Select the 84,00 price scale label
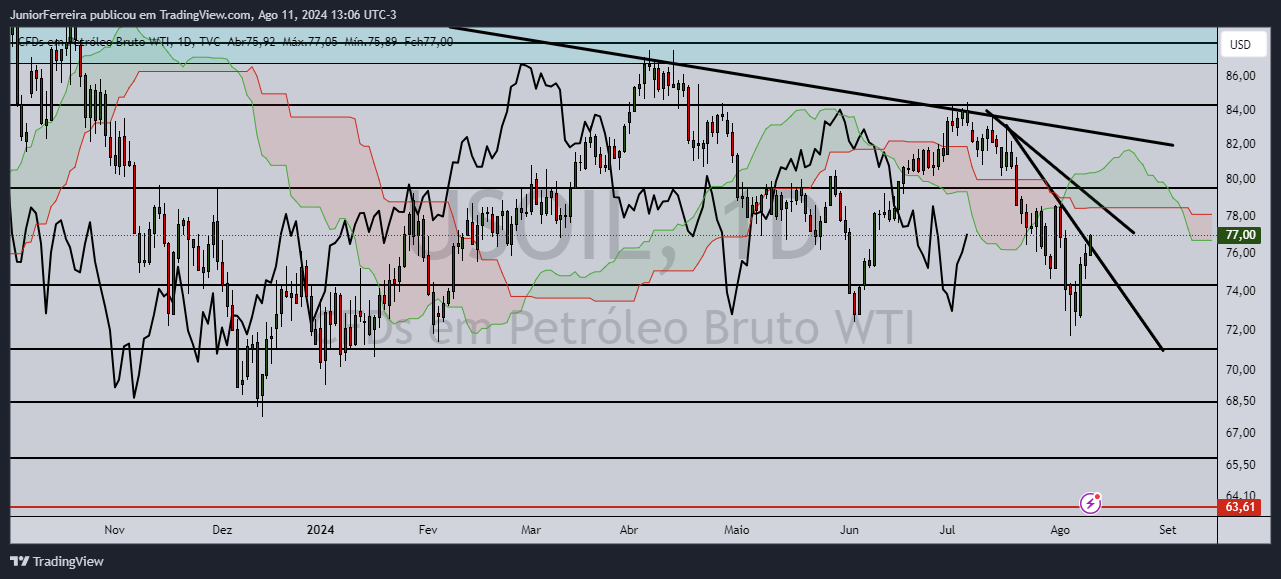The height and width of the screenshot is (579, 1281). click(1240, 110)
